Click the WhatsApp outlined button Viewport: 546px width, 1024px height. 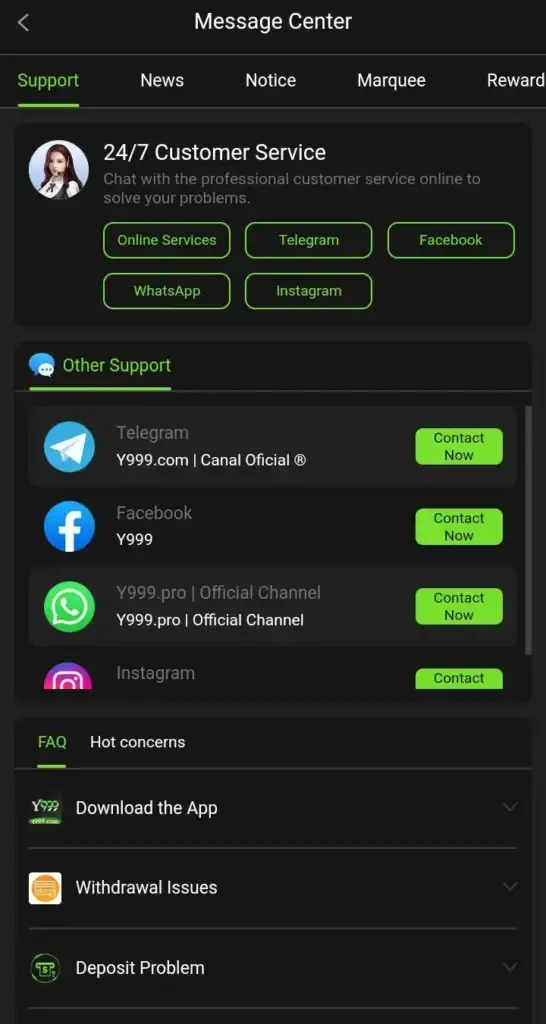click(x=167, y=291)
